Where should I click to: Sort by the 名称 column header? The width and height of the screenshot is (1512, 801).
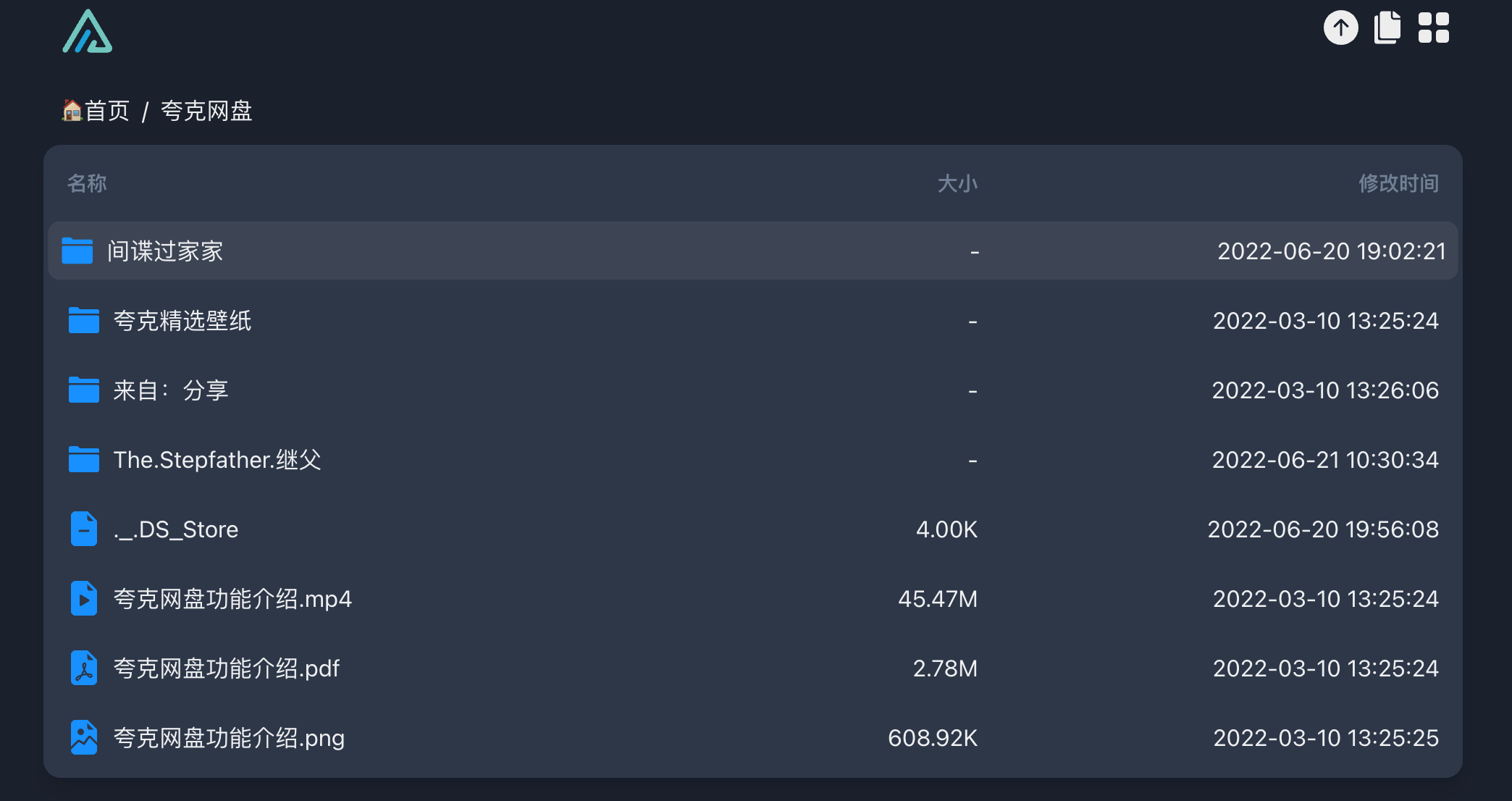(87, 183)
